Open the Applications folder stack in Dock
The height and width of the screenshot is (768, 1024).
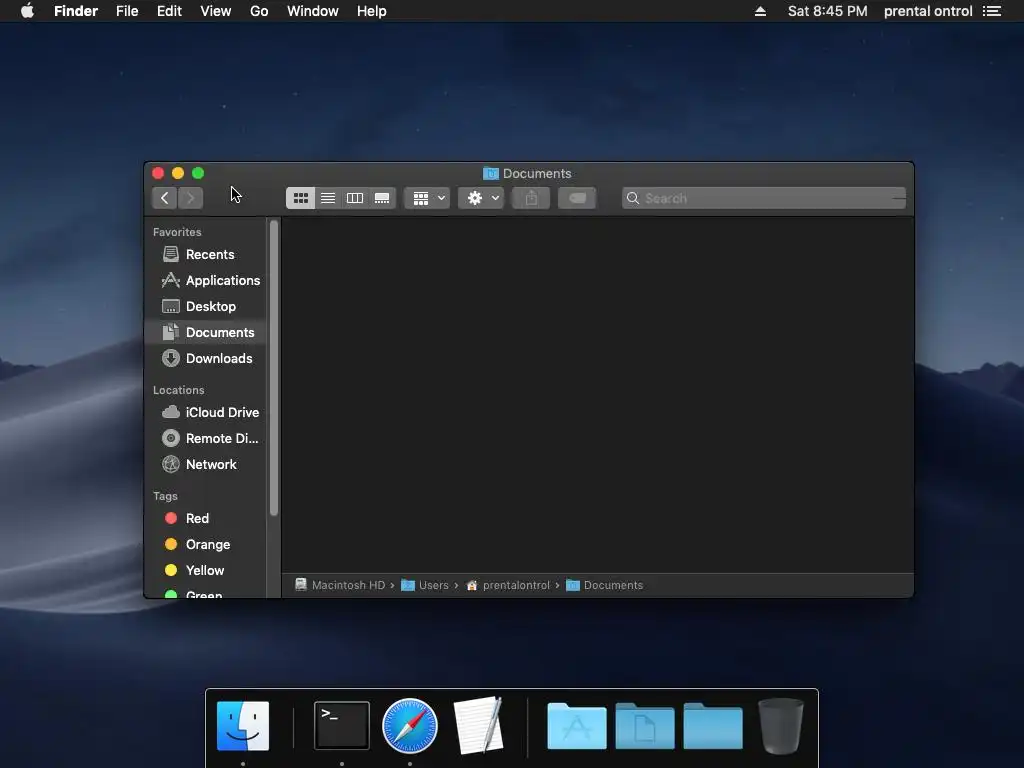(577, 726)
